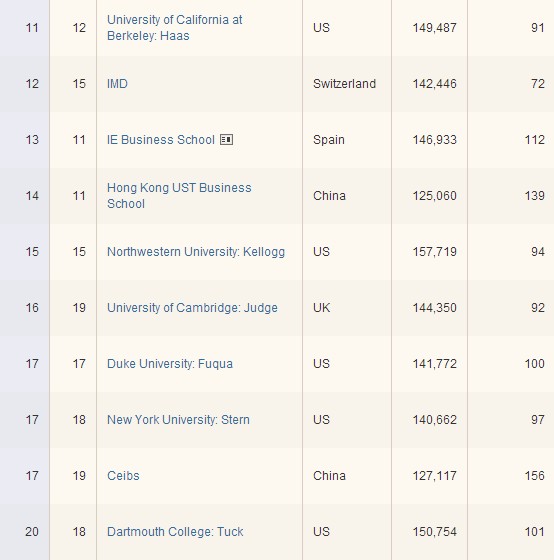Open New York University: Stern link
The width and height of the screenshot is (554, 560).
178,420
